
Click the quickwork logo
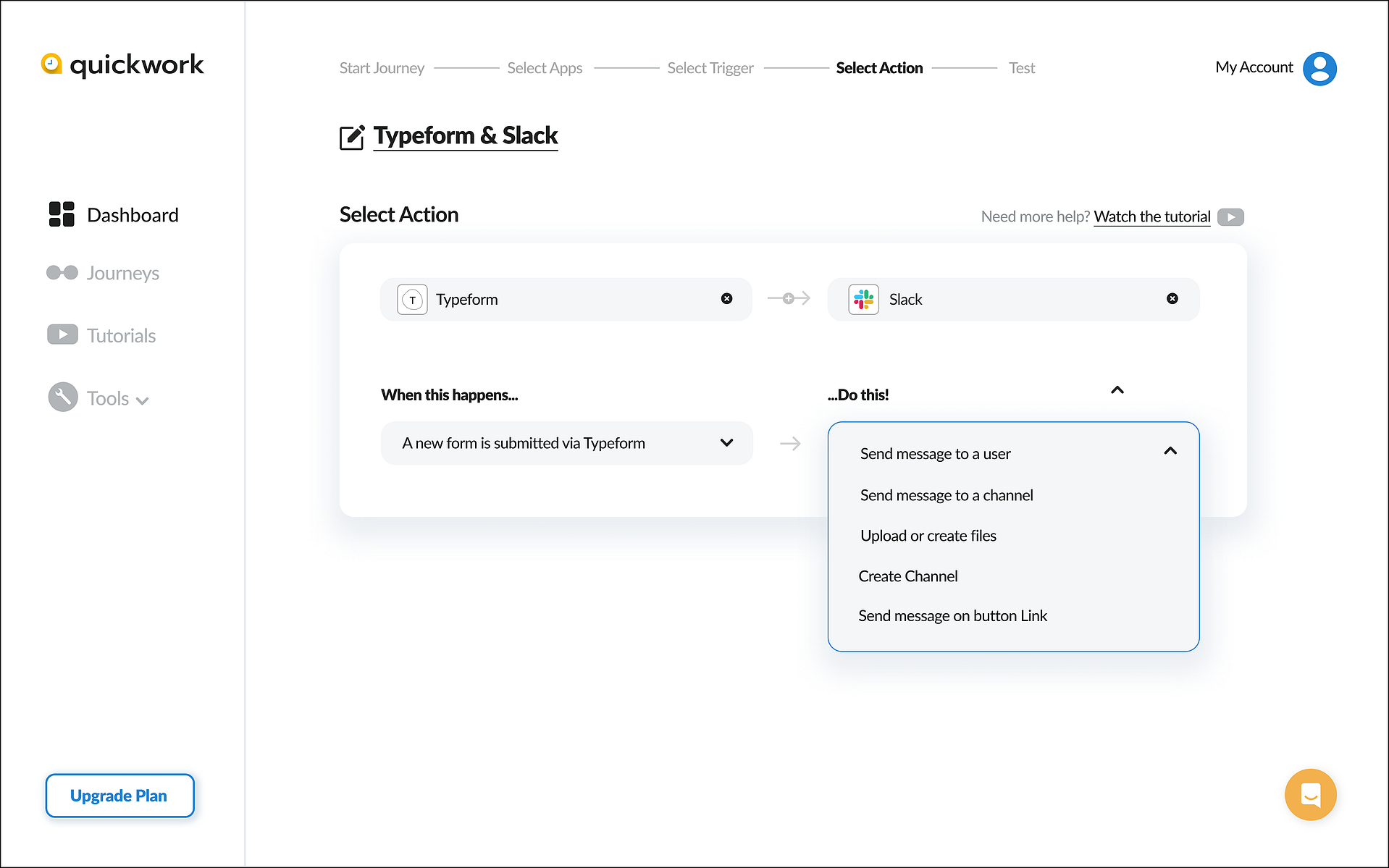[x=122, y=64]
